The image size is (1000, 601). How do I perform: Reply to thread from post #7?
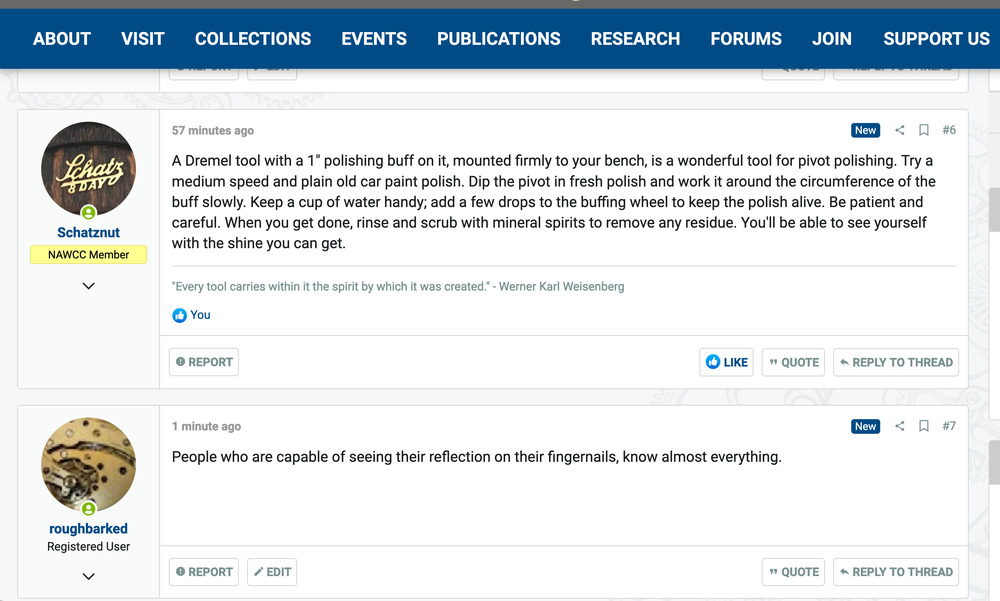pyautogui.click(x=896, y=572)
